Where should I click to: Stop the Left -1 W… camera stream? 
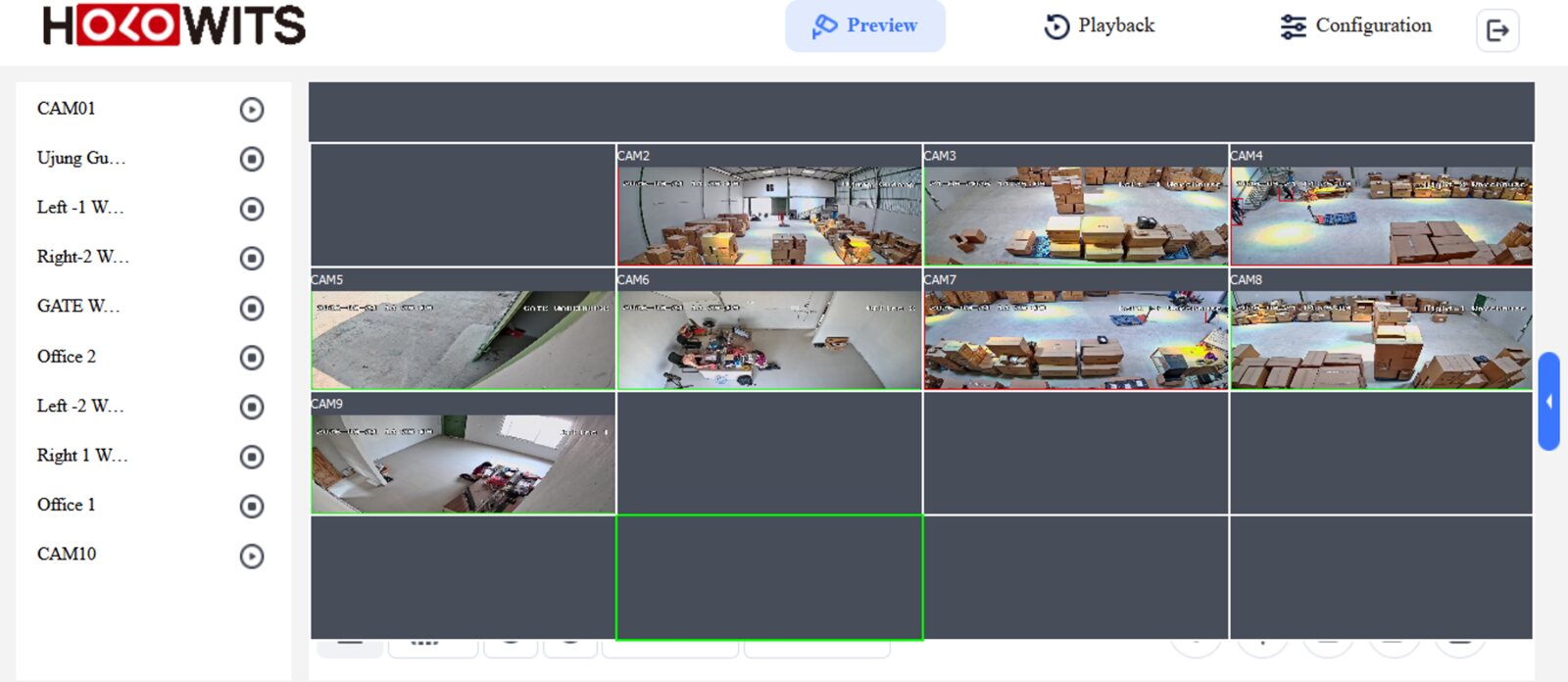pyautogui.click(x=252, y=209)
